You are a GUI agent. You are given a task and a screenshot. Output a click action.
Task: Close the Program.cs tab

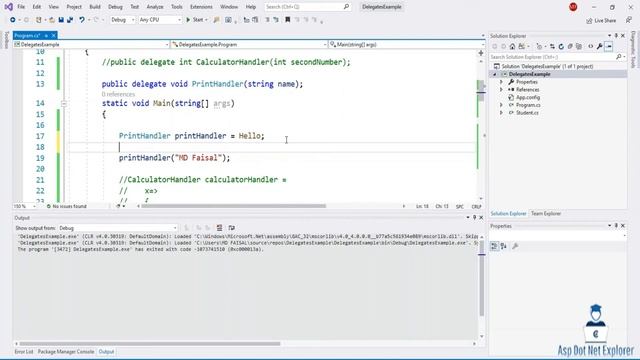53,36
